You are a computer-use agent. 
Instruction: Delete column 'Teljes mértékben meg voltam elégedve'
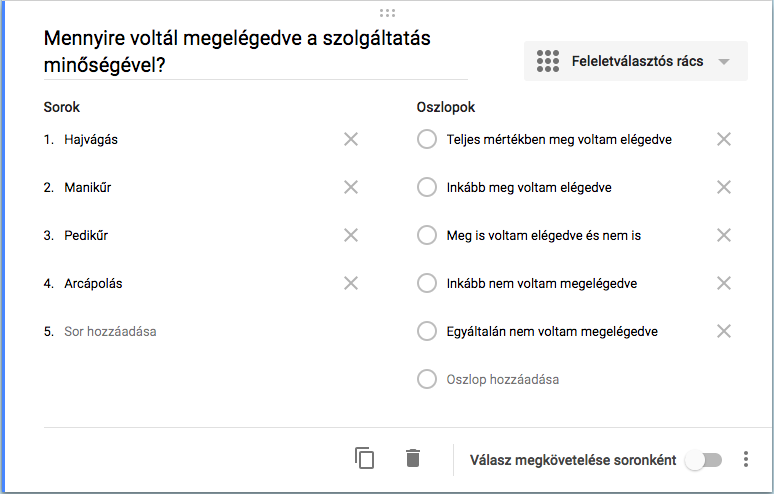(724, 139)
